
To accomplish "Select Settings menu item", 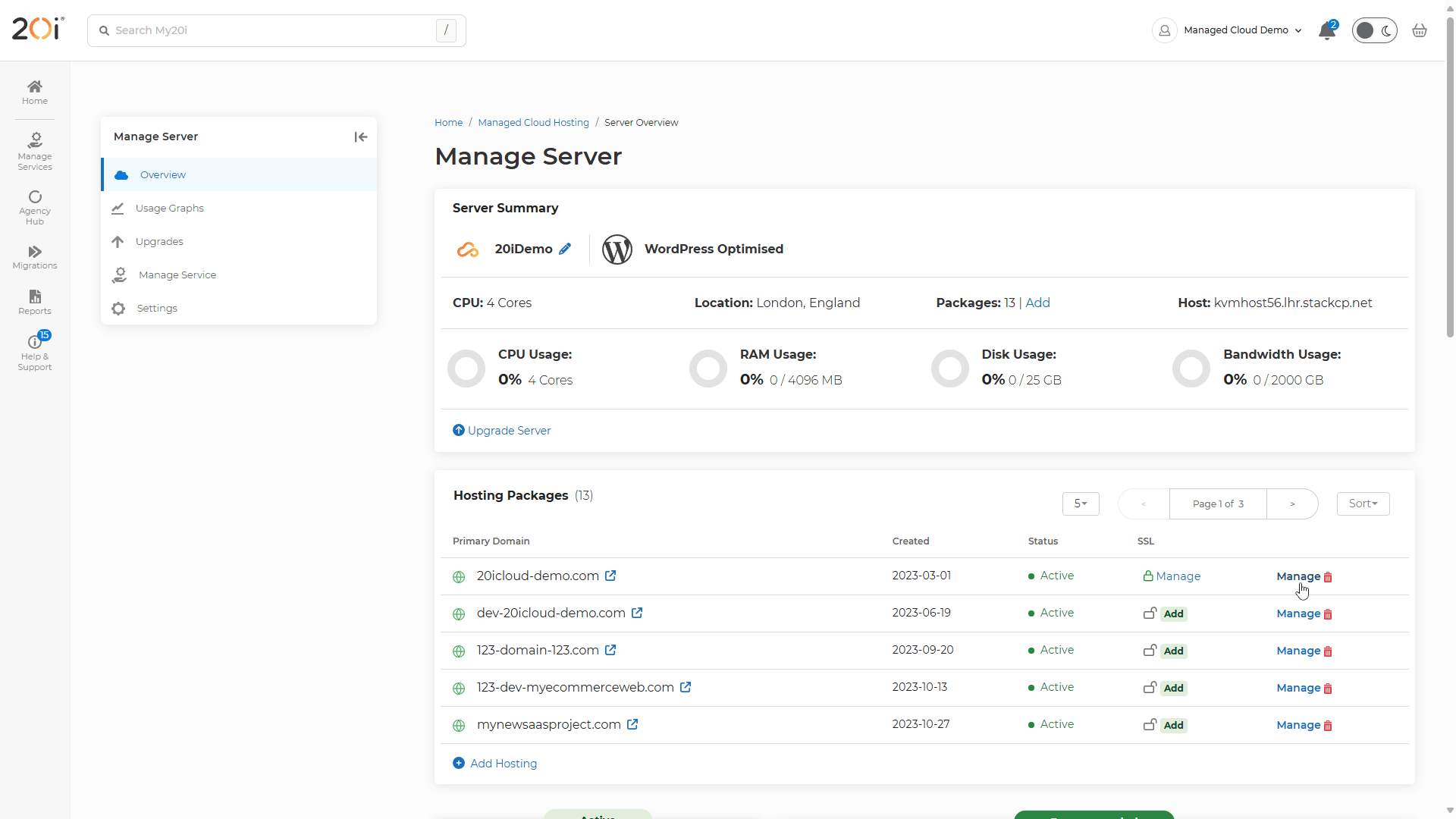I will tap(240, 308).
